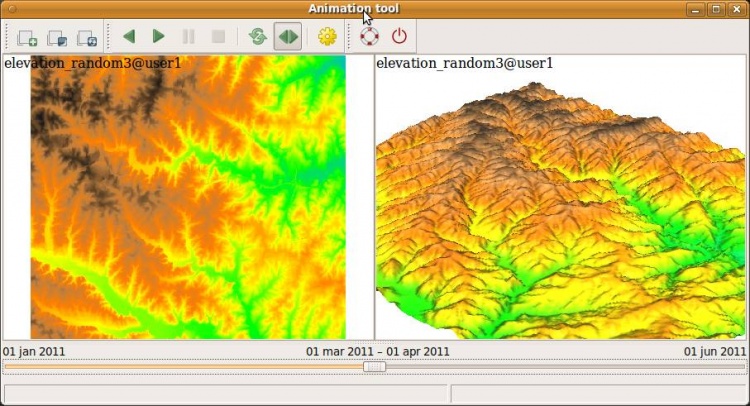Click the 3D terrain view on the right
This screenshot has height=406, width=750.
tap(560, 210)
